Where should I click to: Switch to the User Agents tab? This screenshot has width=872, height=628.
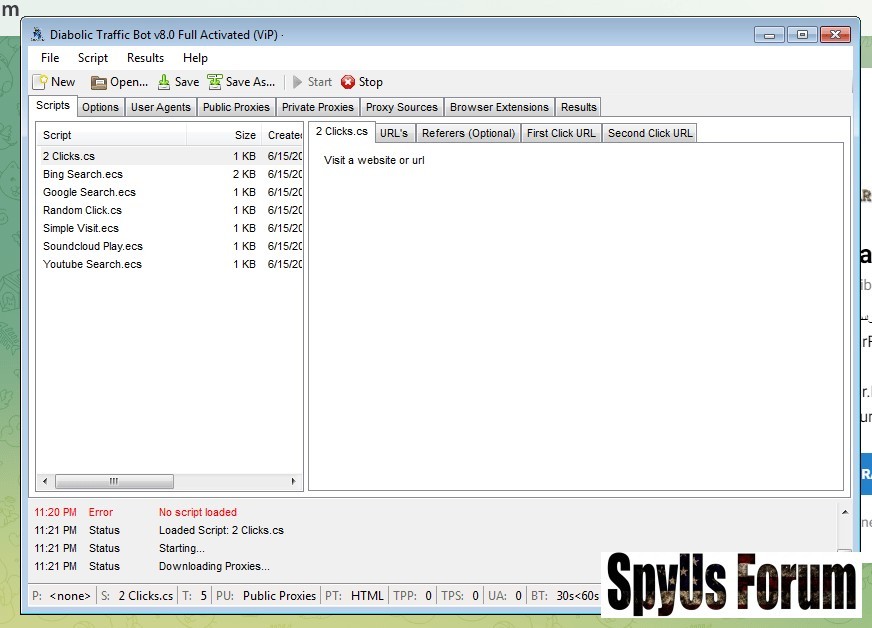161,107
